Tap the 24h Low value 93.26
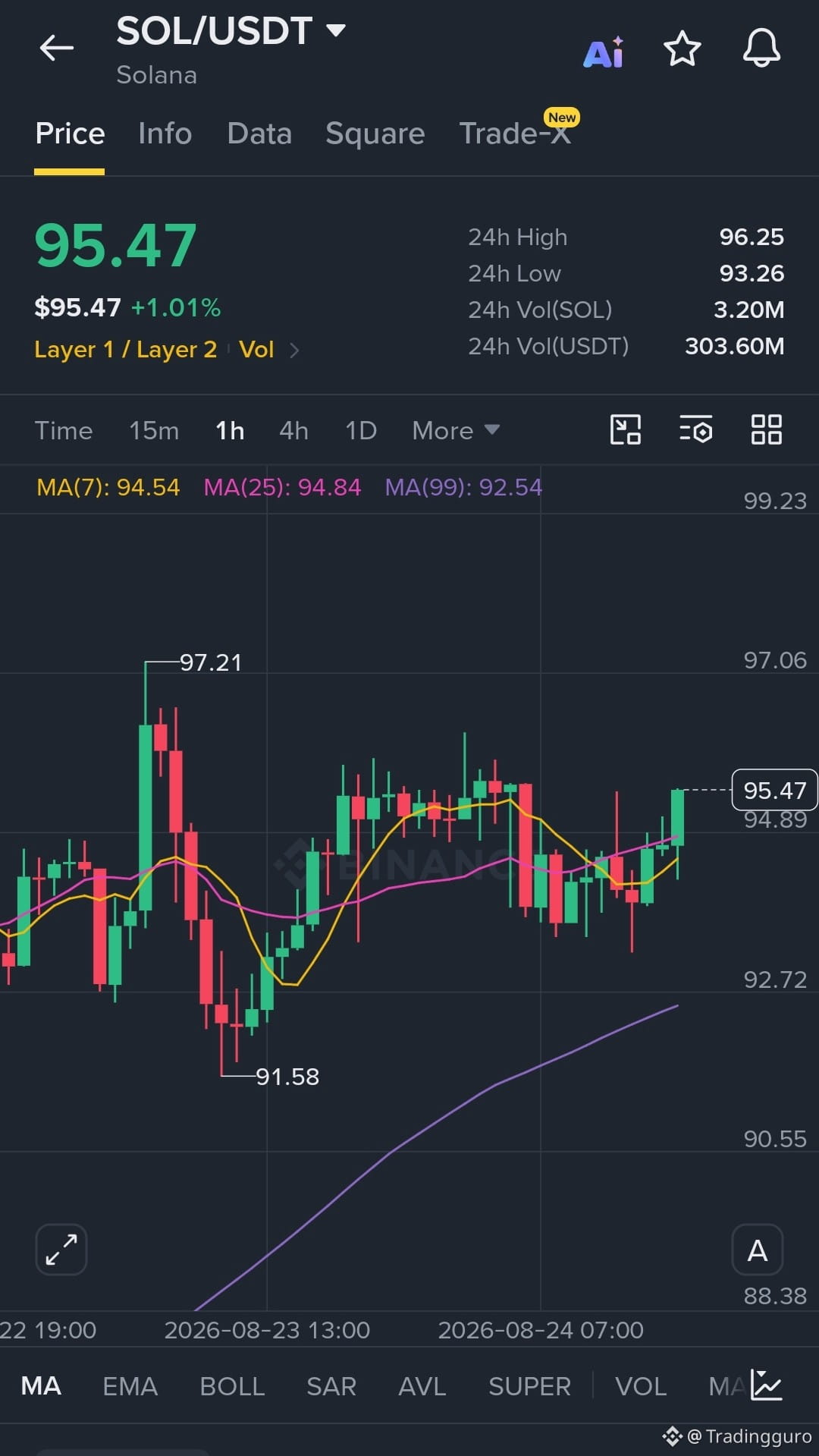 pos(752,273)
